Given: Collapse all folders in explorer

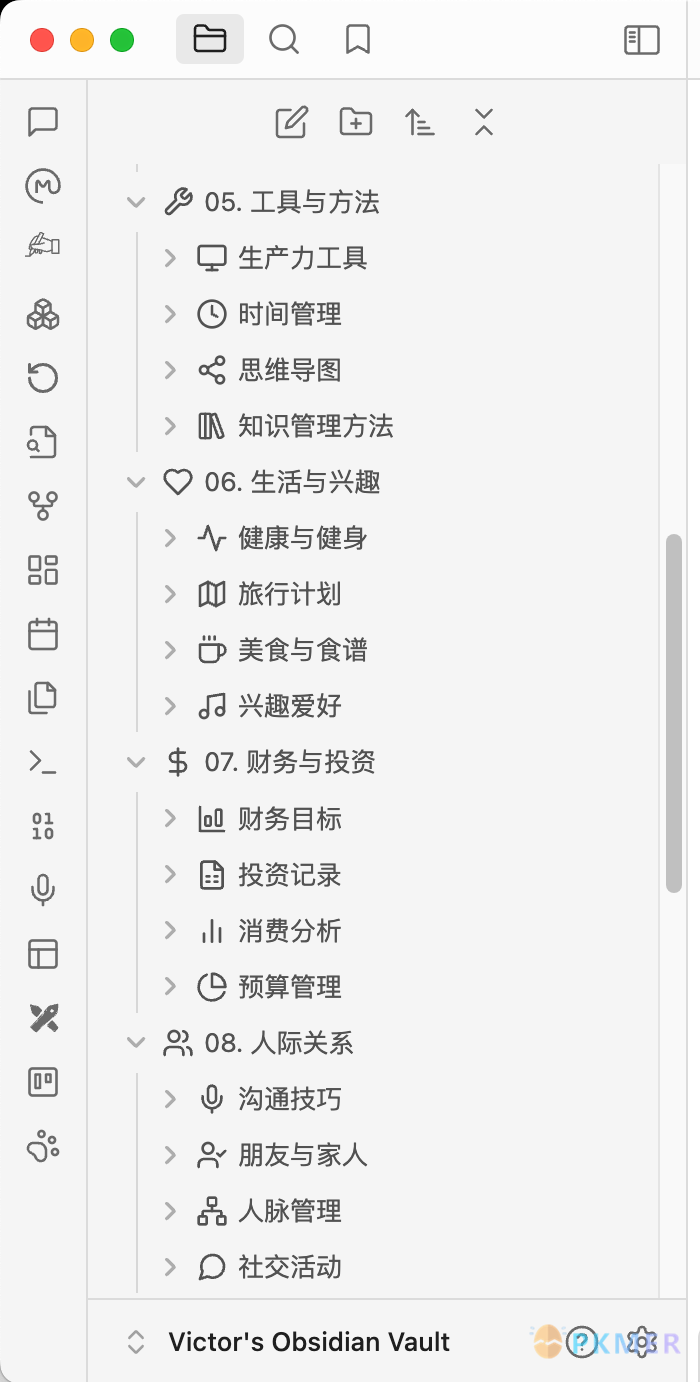Looking at the screenshot, I should [x=484, y=122].
